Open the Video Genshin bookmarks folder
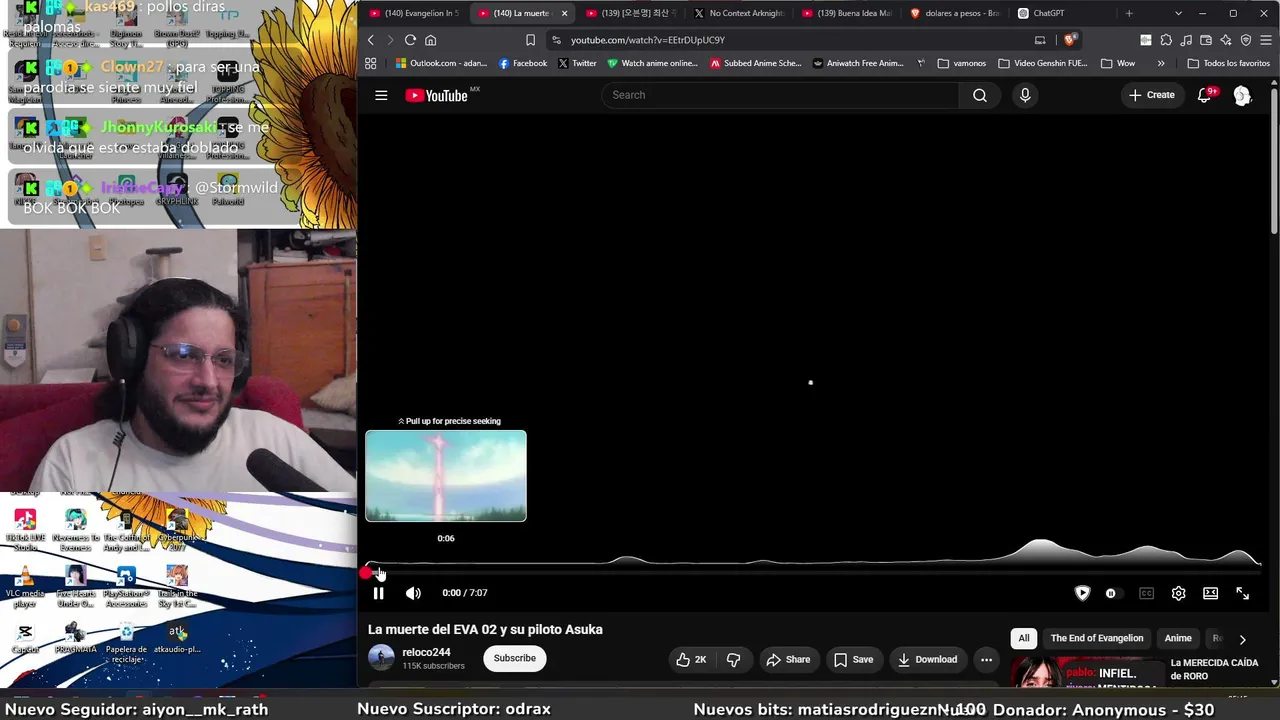This screenshot has height=720, width=1280. click(x=1043, y=63)
